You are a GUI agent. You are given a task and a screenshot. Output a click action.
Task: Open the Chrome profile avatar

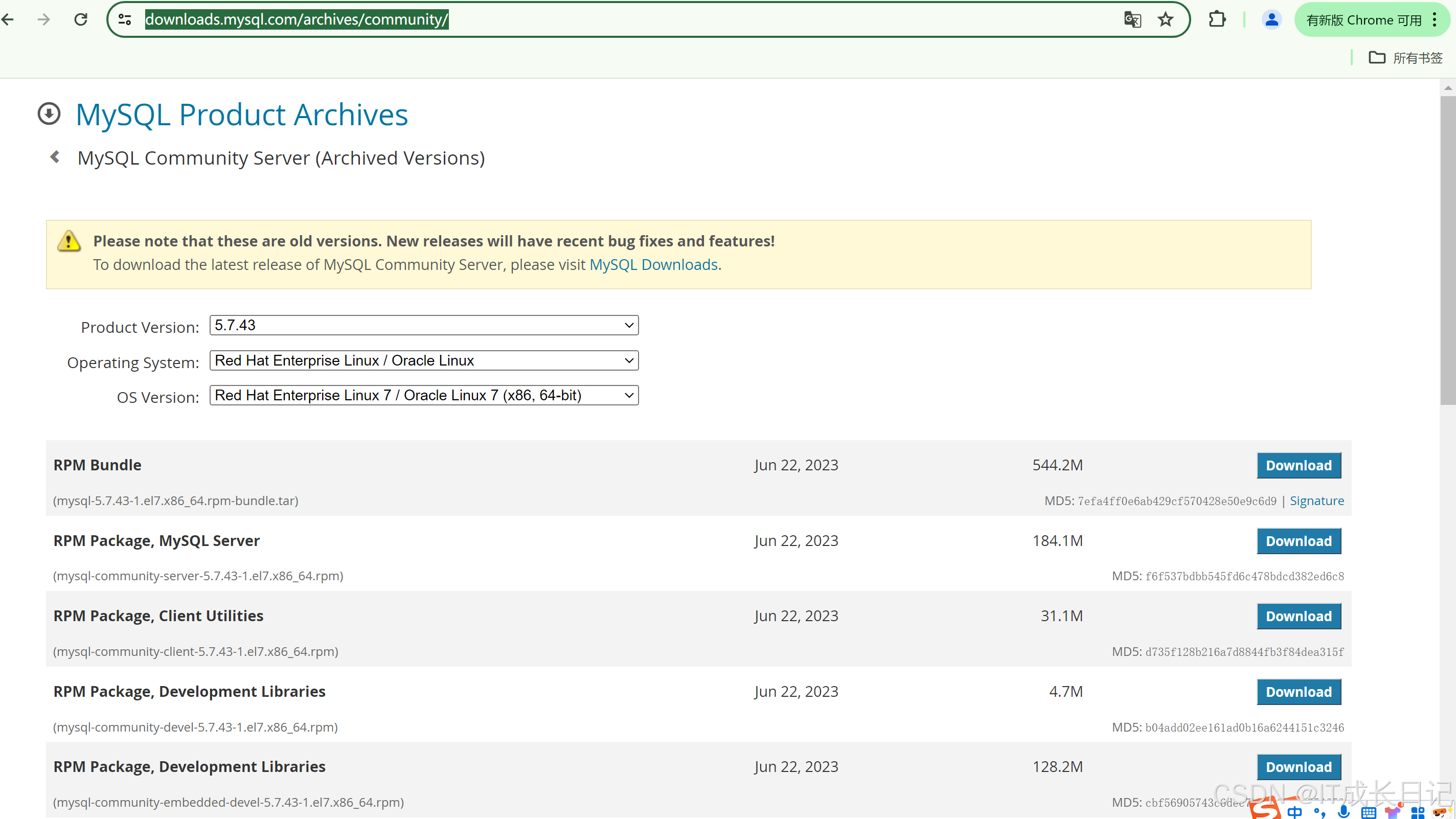pyautogui.click(x=1271, y=20)
